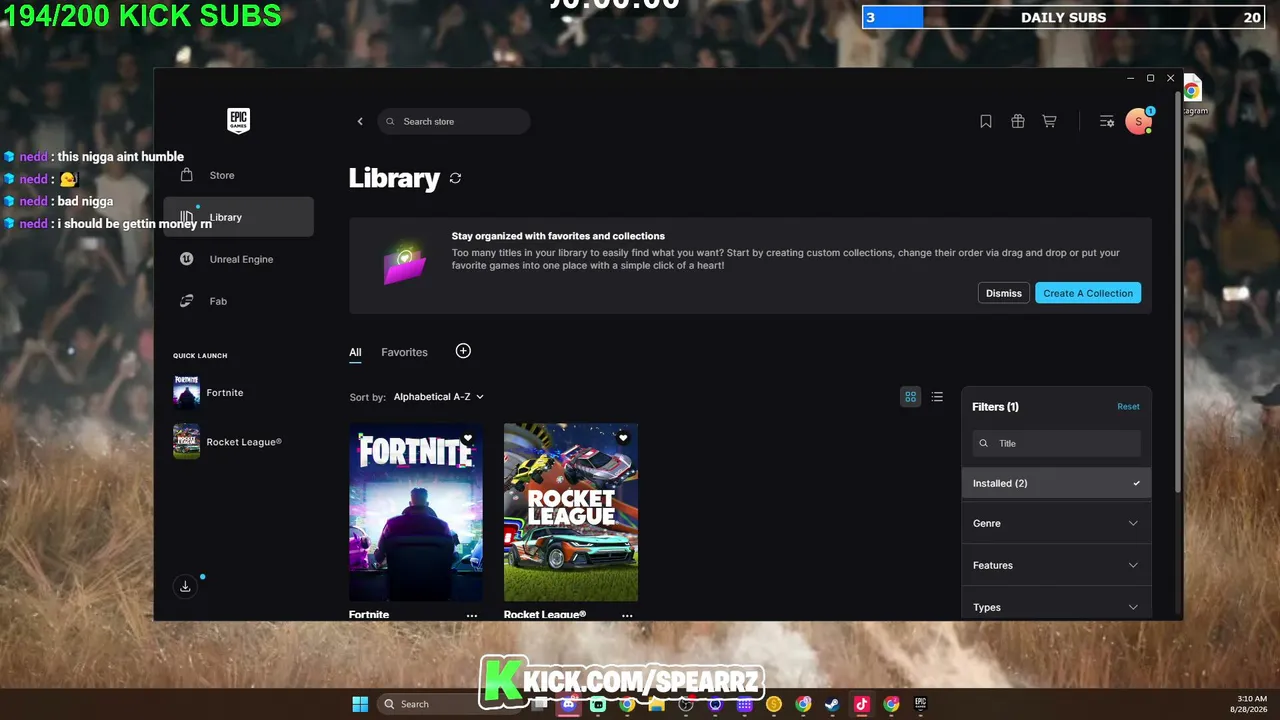Favorite Rocket League with its heart icon
This screenshot has width=1280, height=720.
coord(623,438)
